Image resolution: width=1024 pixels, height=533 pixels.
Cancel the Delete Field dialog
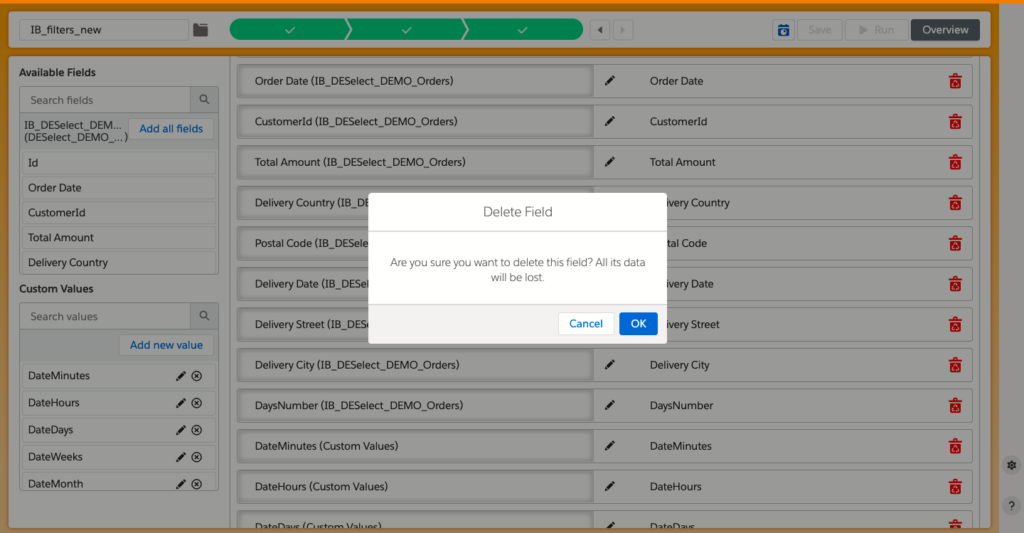[x=586, y=324]
